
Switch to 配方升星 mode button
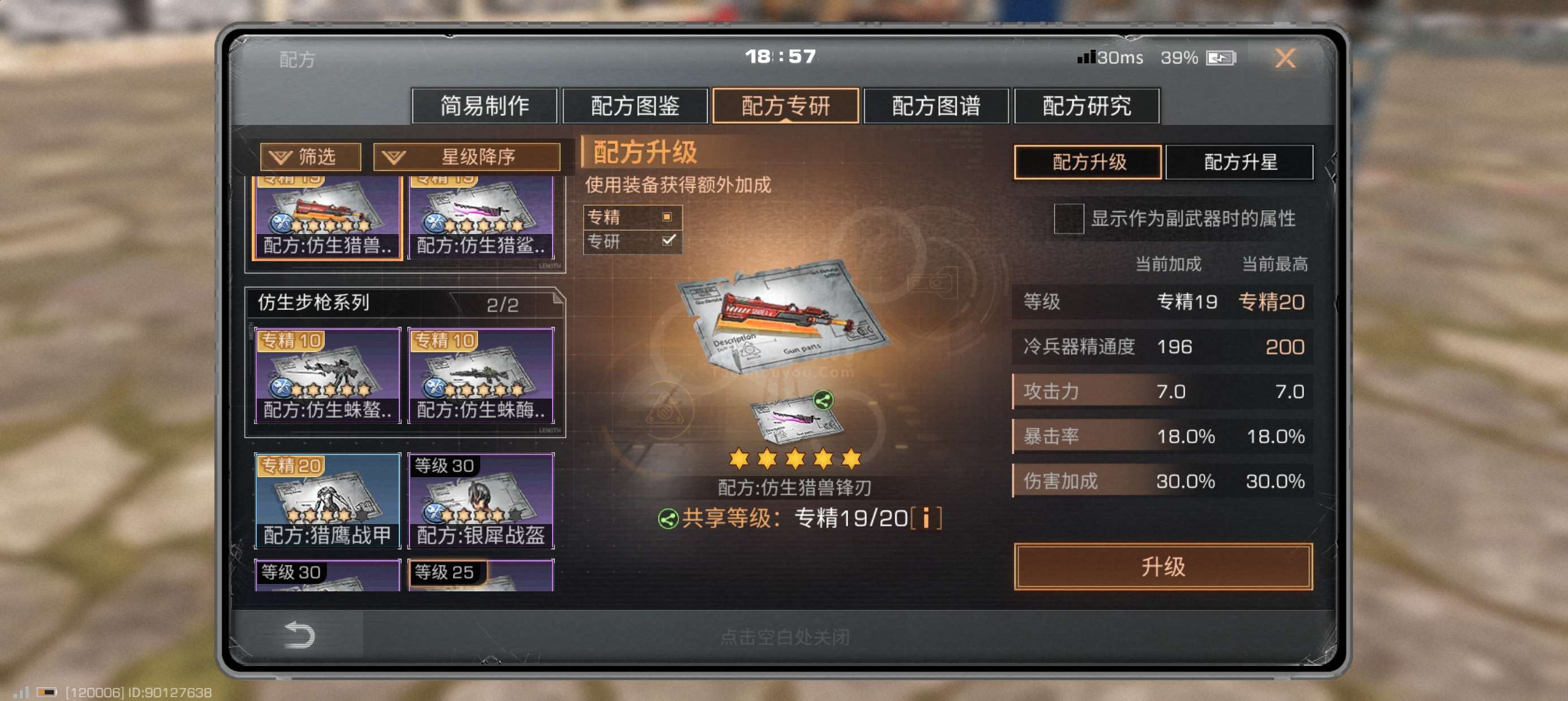point(1239,162)
